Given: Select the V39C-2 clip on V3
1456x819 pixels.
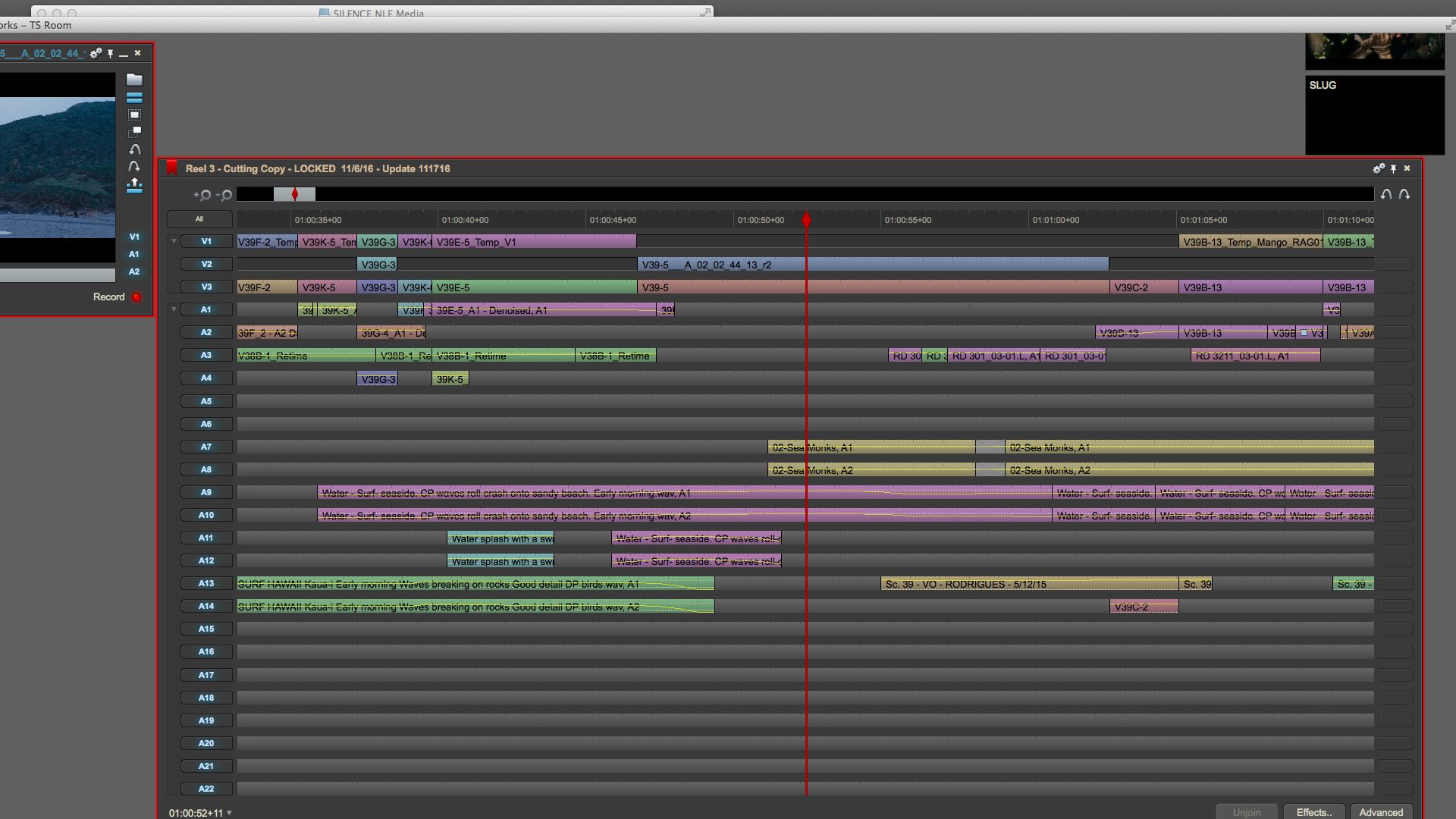Looking at the screenshot, I should coord(1144,287).
